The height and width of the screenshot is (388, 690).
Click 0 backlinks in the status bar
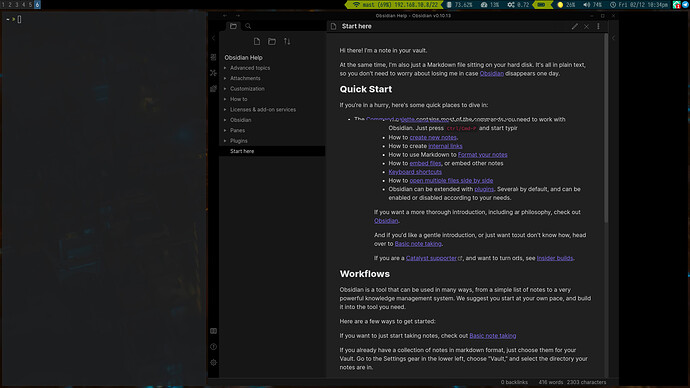pyautogui.click(x=514, y=382)
